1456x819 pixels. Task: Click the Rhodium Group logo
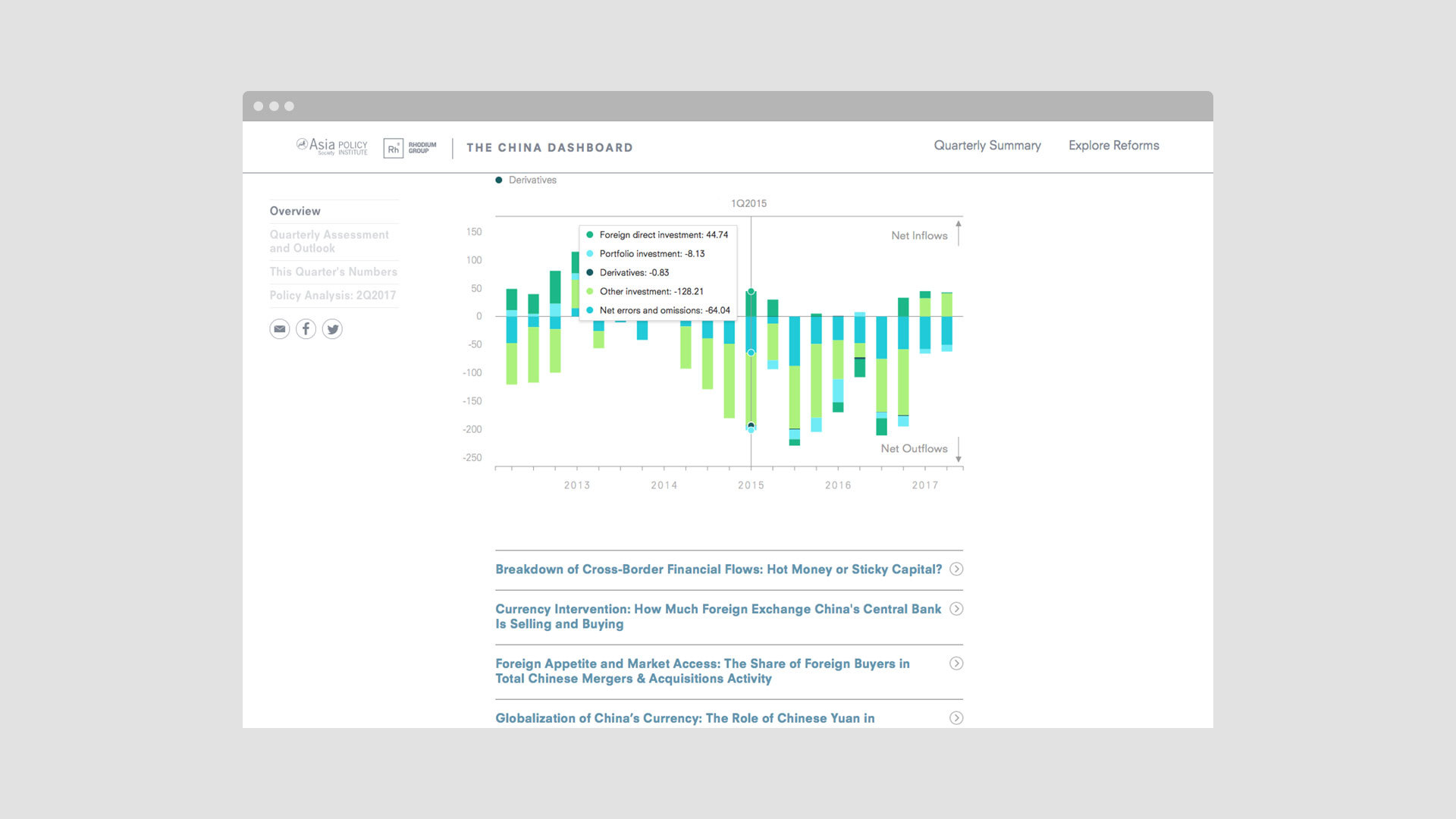click(409, 148)
